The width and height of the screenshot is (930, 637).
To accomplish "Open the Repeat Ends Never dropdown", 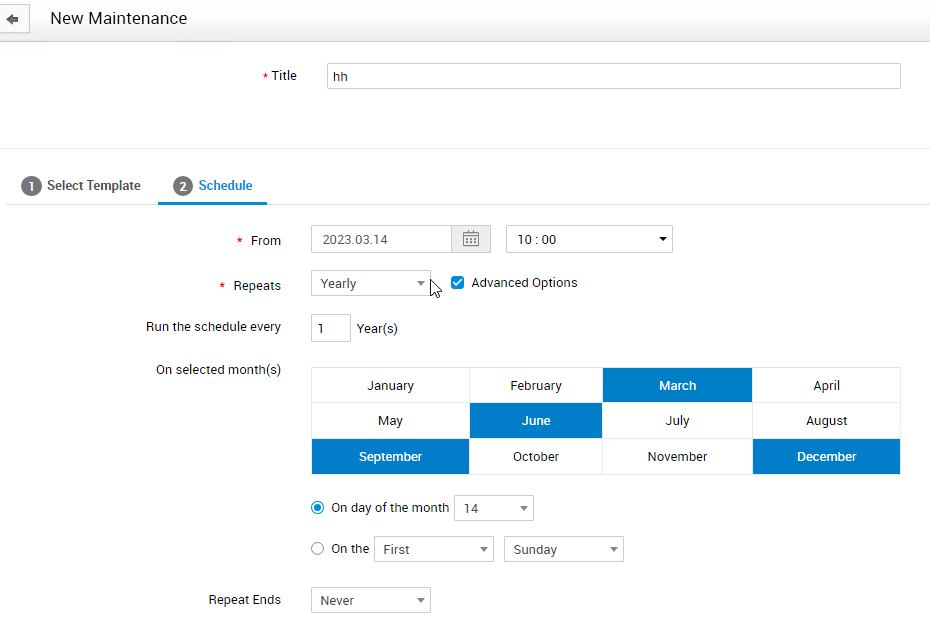I will (371, 601).
